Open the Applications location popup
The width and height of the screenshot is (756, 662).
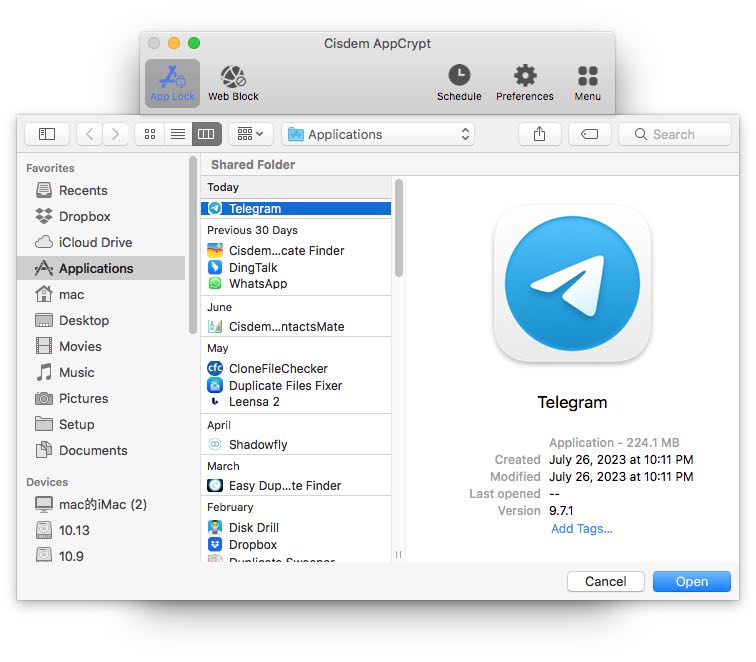coord(378,134)
